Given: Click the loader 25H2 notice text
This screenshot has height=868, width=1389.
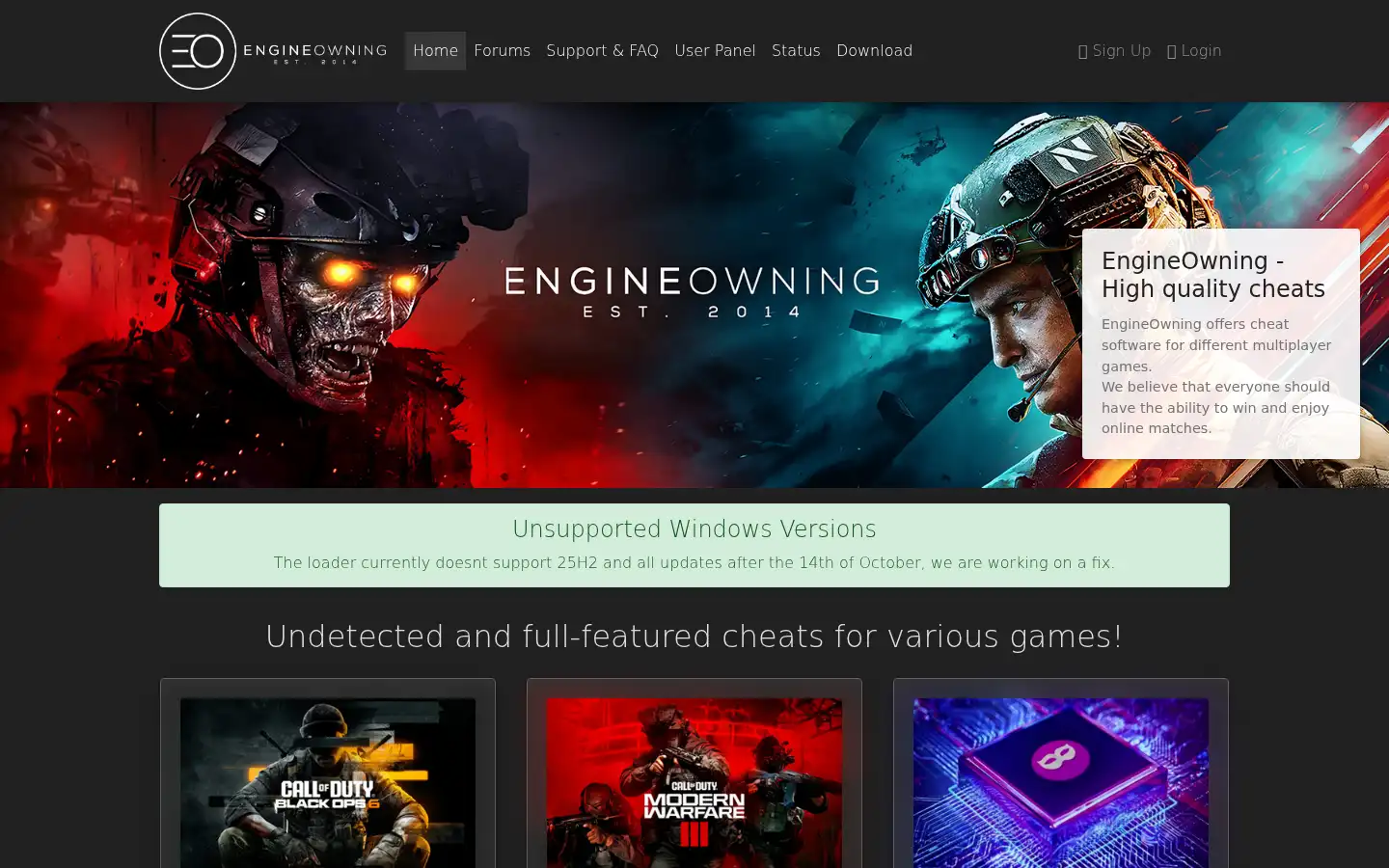Looking at the screenshot, I should coord(694,562).
